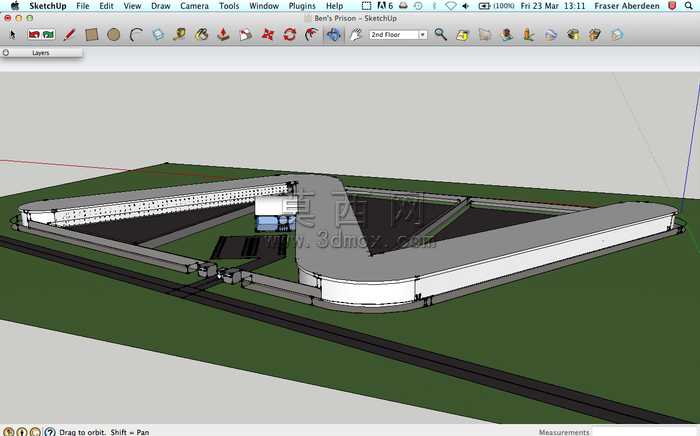Open the Camera menu
Image resolution: width=700 pixels, height=436 pixels.
click(194, 6)
